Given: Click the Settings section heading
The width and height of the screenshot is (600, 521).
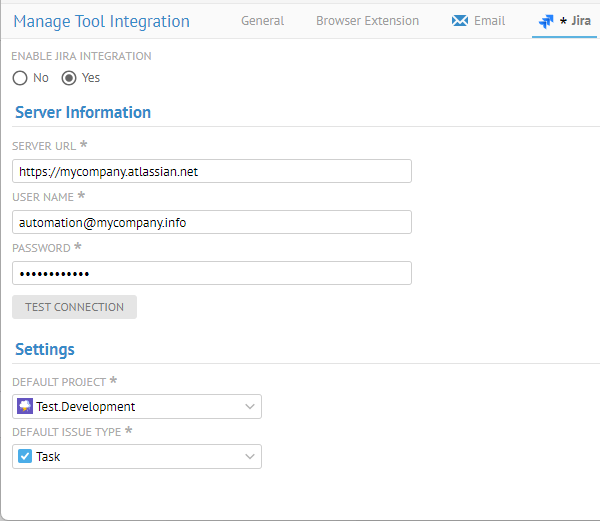Looking at the screenshot, I should pyautogui.click(x=45, y=349).
